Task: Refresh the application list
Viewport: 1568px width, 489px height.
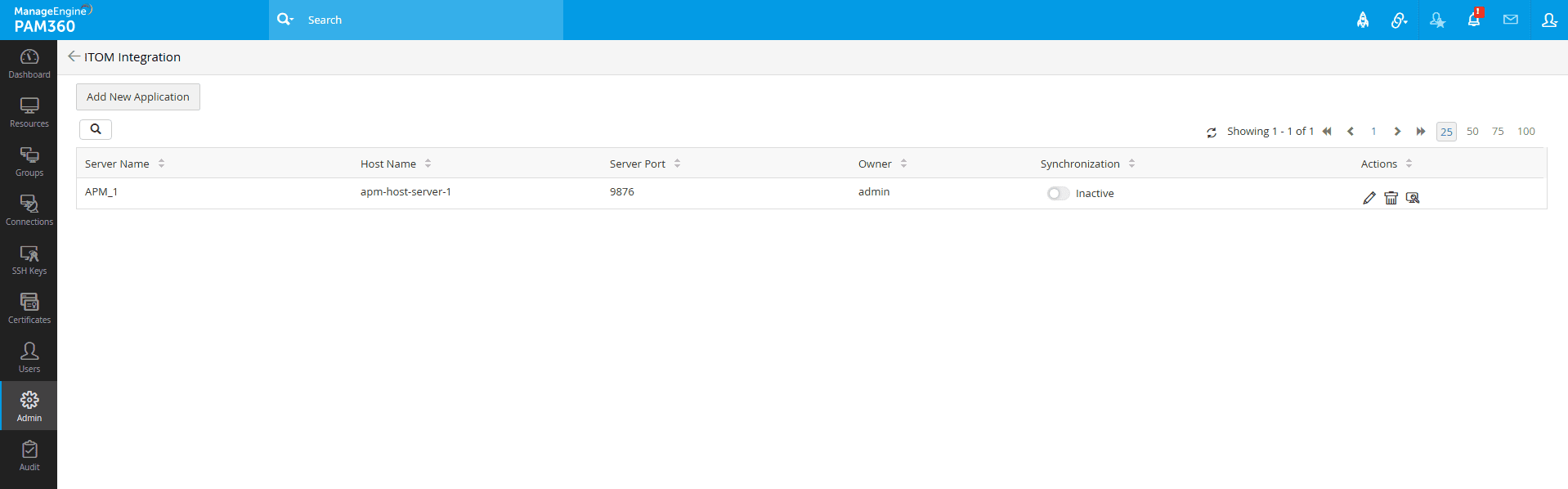Action: 1212,132
